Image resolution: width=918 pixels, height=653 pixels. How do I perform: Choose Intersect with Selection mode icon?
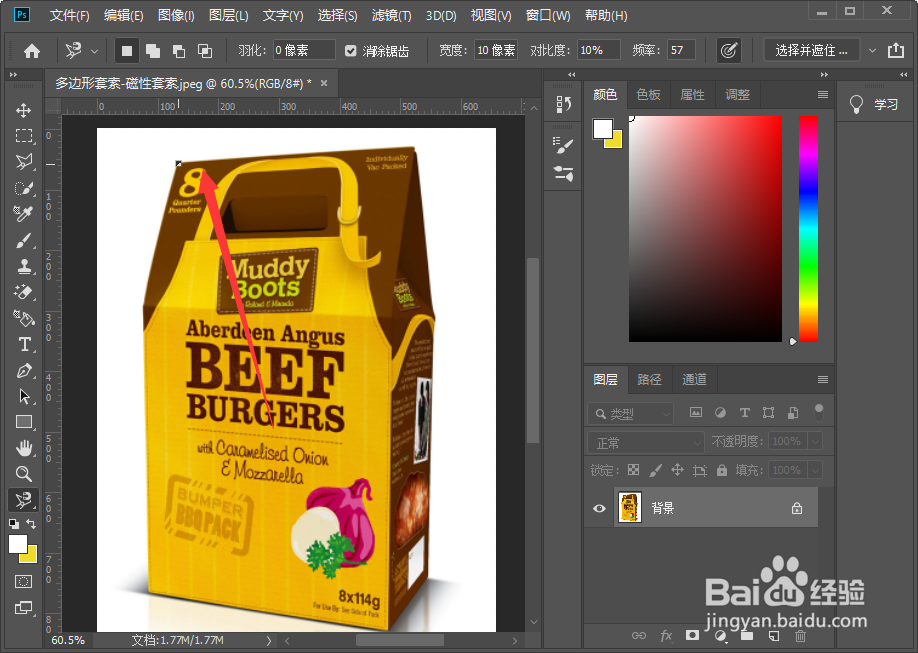click(x=204, y=51)
